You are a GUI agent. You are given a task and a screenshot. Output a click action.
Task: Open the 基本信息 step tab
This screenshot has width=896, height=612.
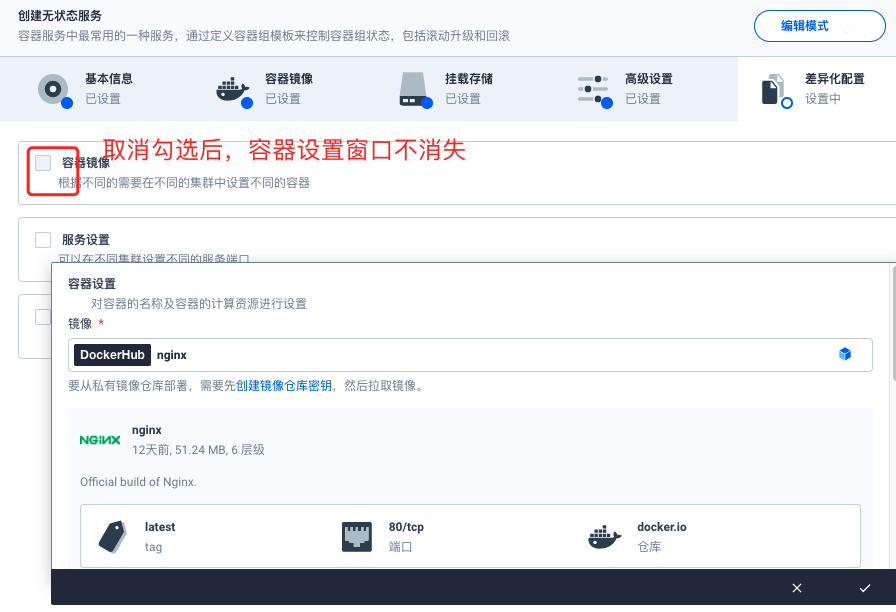[x=90, y=89]
